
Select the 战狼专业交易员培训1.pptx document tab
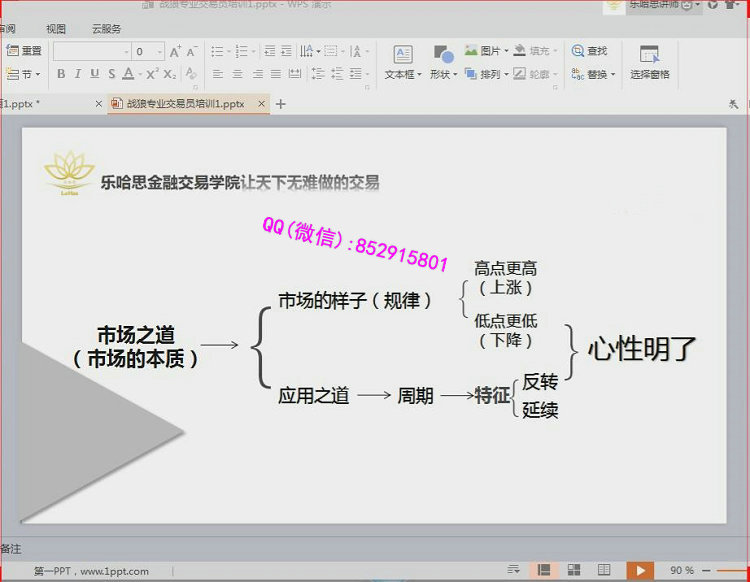184,104
